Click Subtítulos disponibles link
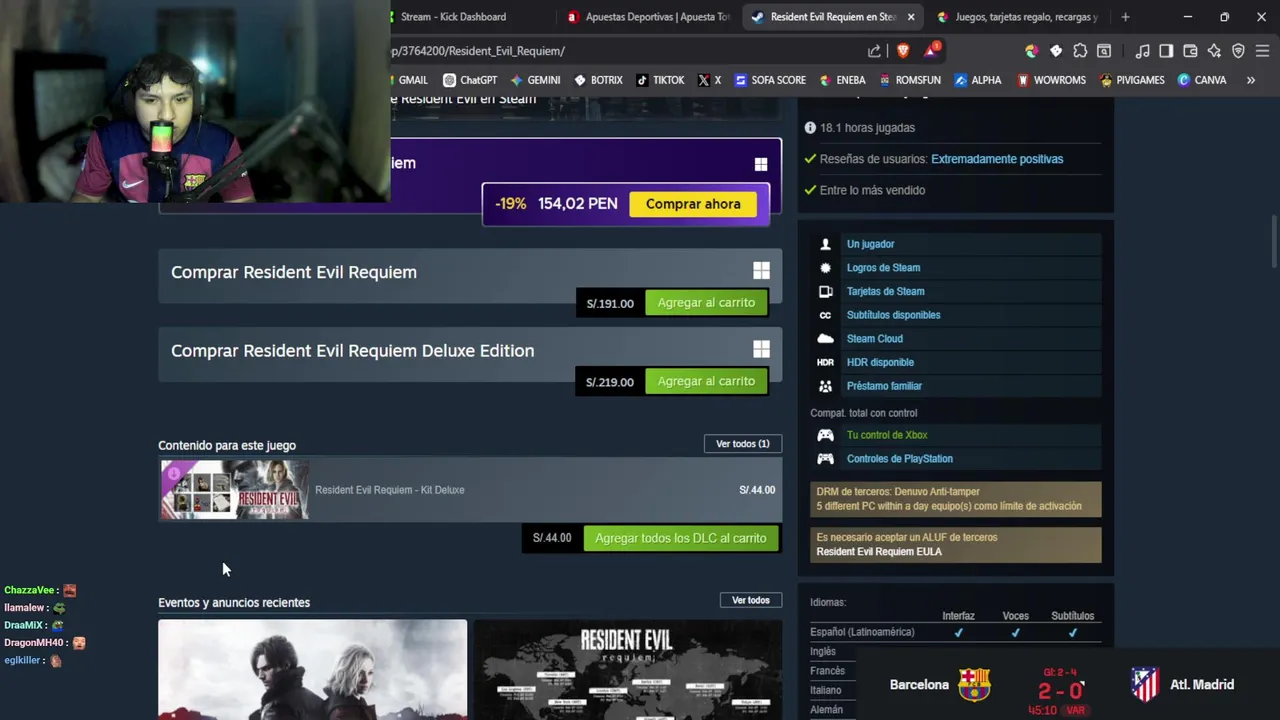 point(893,315)
